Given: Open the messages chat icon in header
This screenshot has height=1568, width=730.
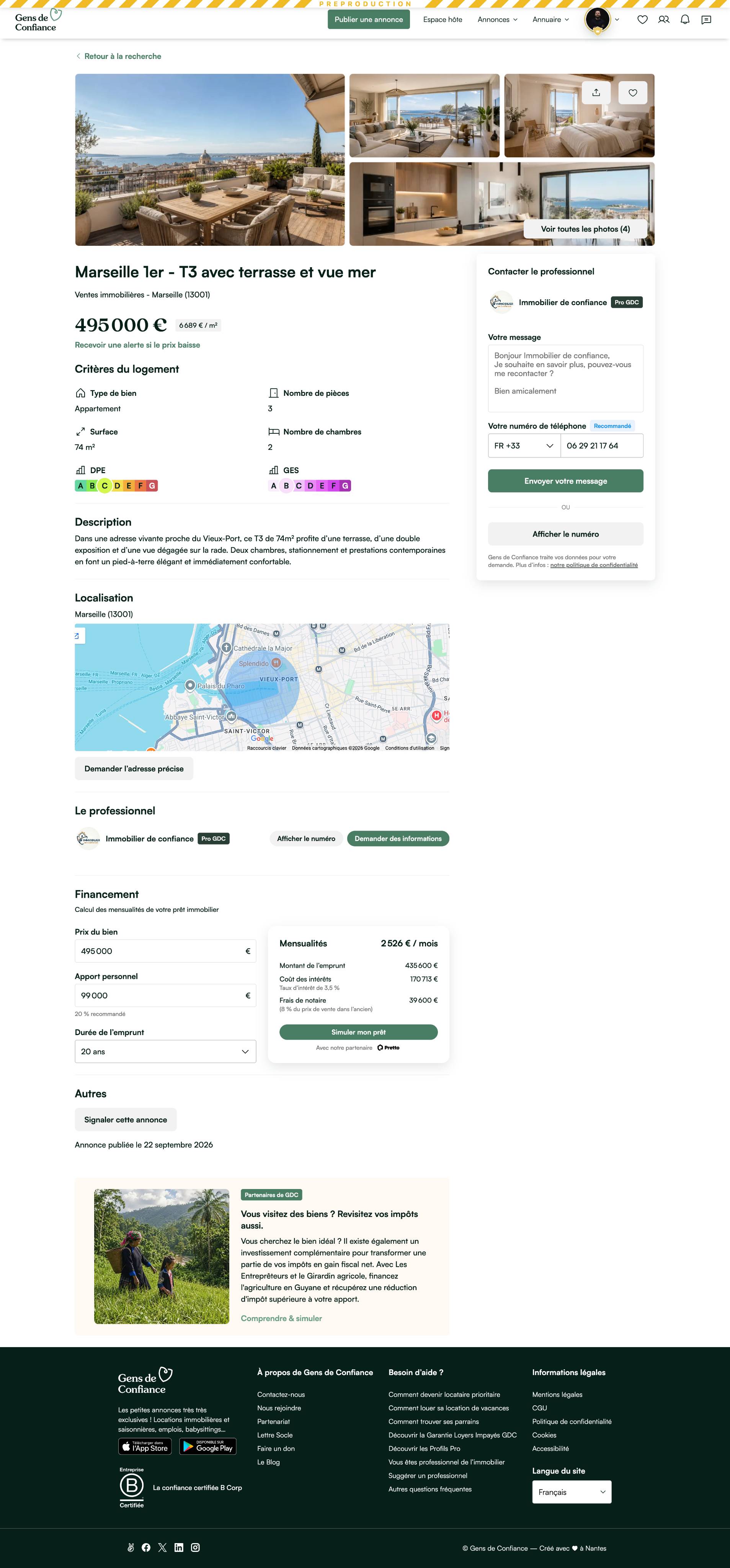Looking at the screenshot, I should [x=706, y=20].
